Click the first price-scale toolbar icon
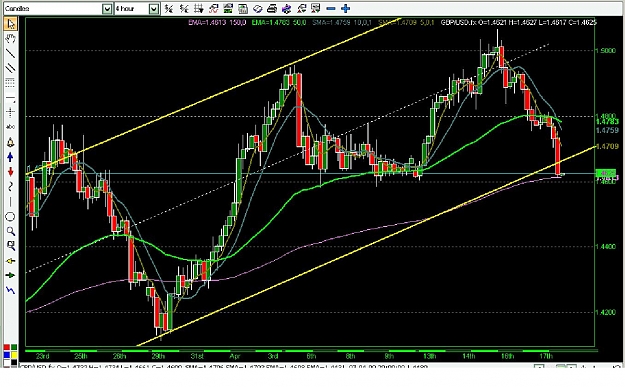 click(169, 9)
